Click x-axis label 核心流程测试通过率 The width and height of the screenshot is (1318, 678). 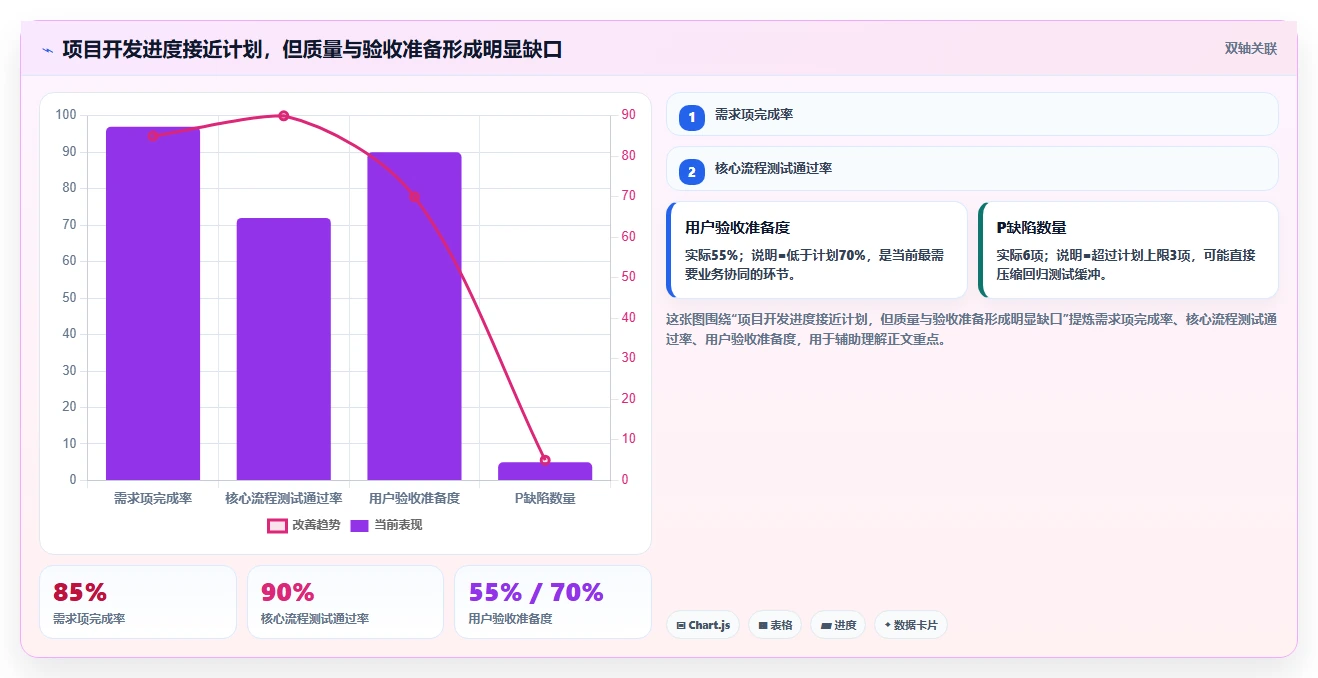pyautogui.click(x=284, y=498)
